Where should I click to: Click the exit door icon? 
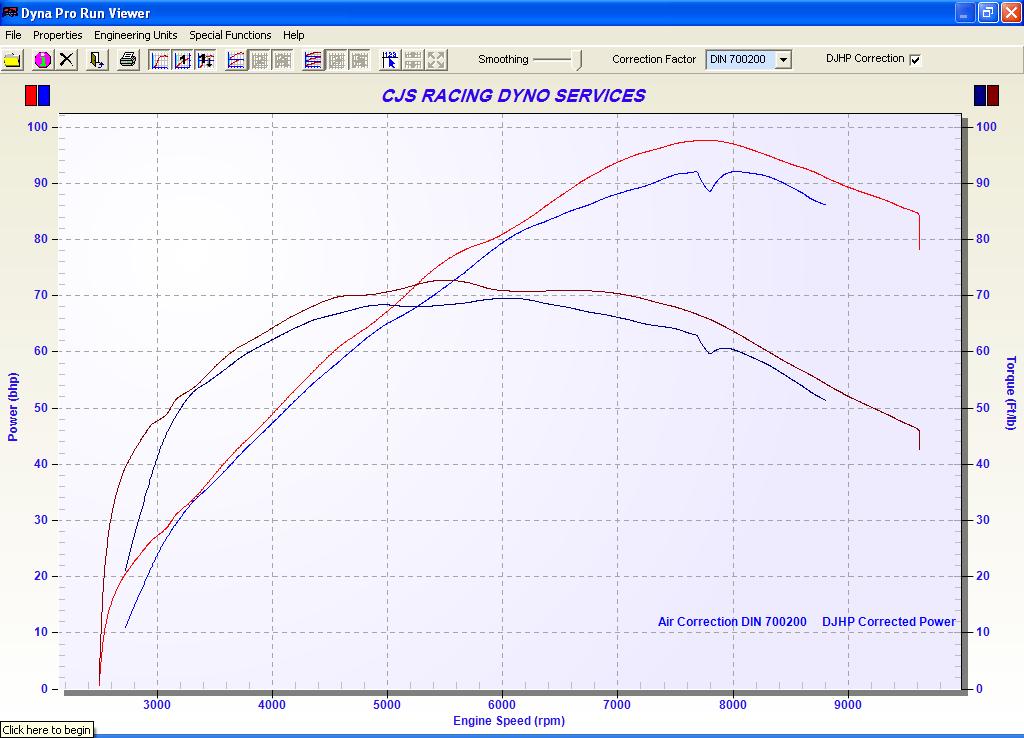click(x=97, y=60)
